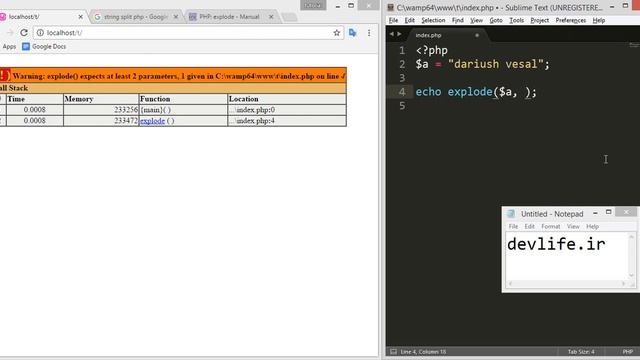Close the PHP explode Manual tab
The height and width of the screenshot is (360, 640).
click(x=271, y=17)
